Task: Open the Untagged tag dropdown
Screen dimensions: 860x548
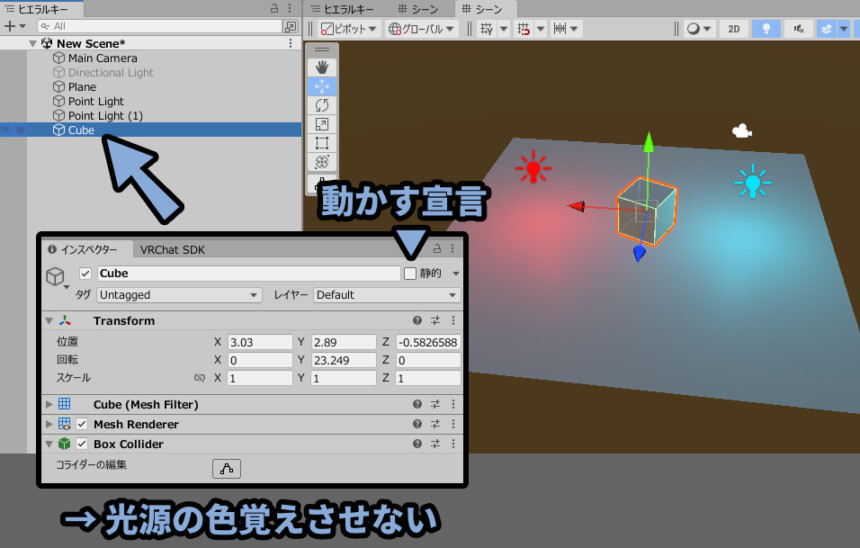Action: tap(179, 295)
